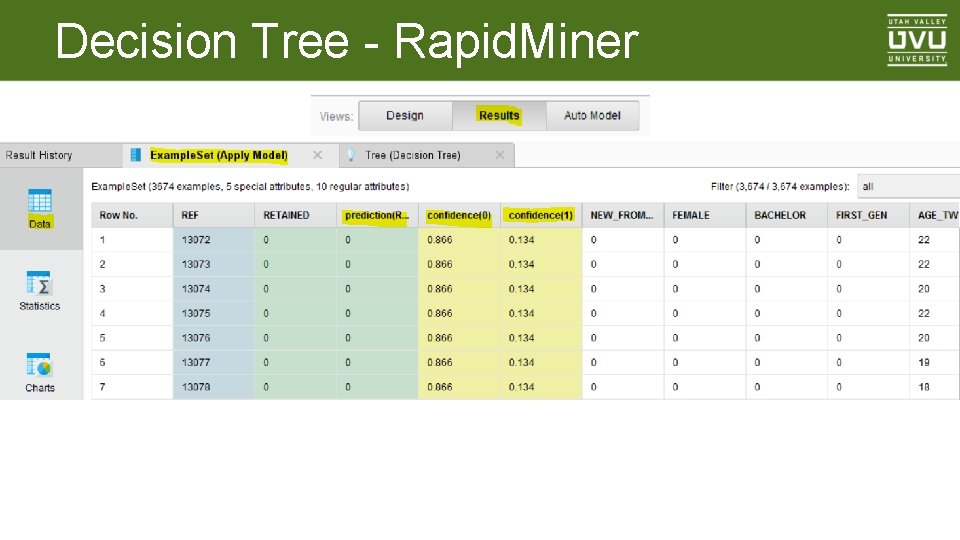
Task: Click the confidence(1) column header
Action: click(x=541, y=216)
